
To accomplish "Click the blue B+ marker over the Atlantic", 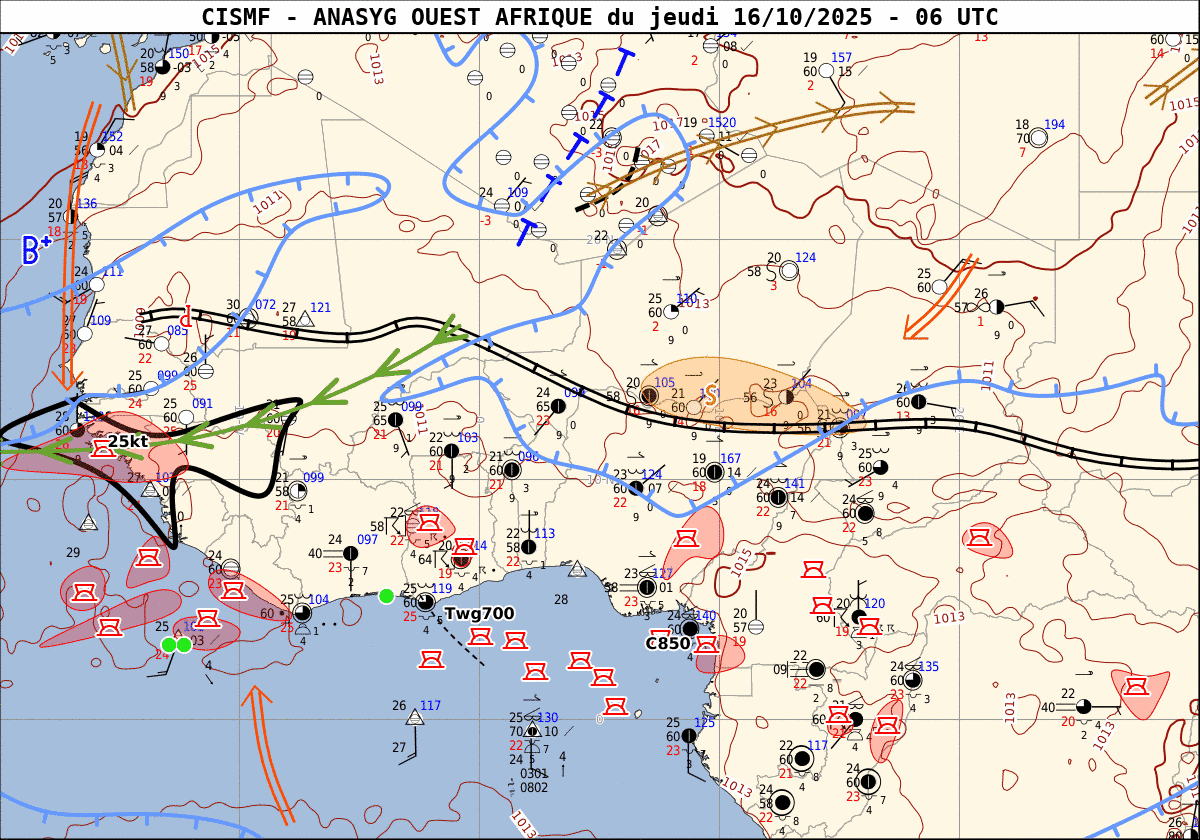I will click(35, 250).
